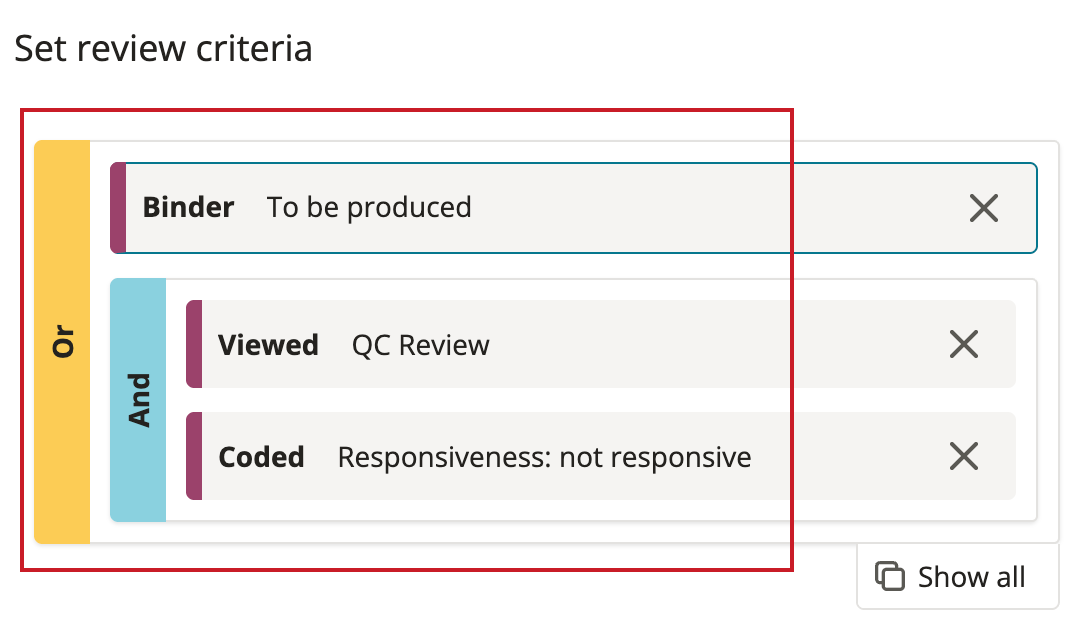Image resolution: width=1080 pixels, height=634 pixels.
Task: Click the Show all button label
Action: [971, 577]
